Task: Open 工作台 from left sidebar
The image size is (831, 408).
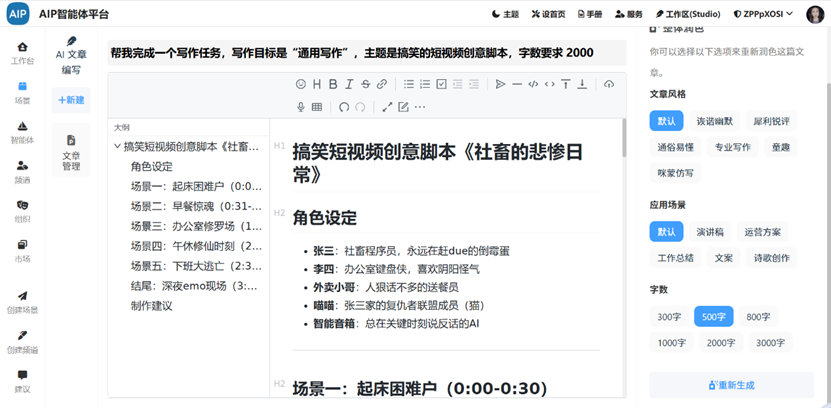Action: (x=22, y=53)
